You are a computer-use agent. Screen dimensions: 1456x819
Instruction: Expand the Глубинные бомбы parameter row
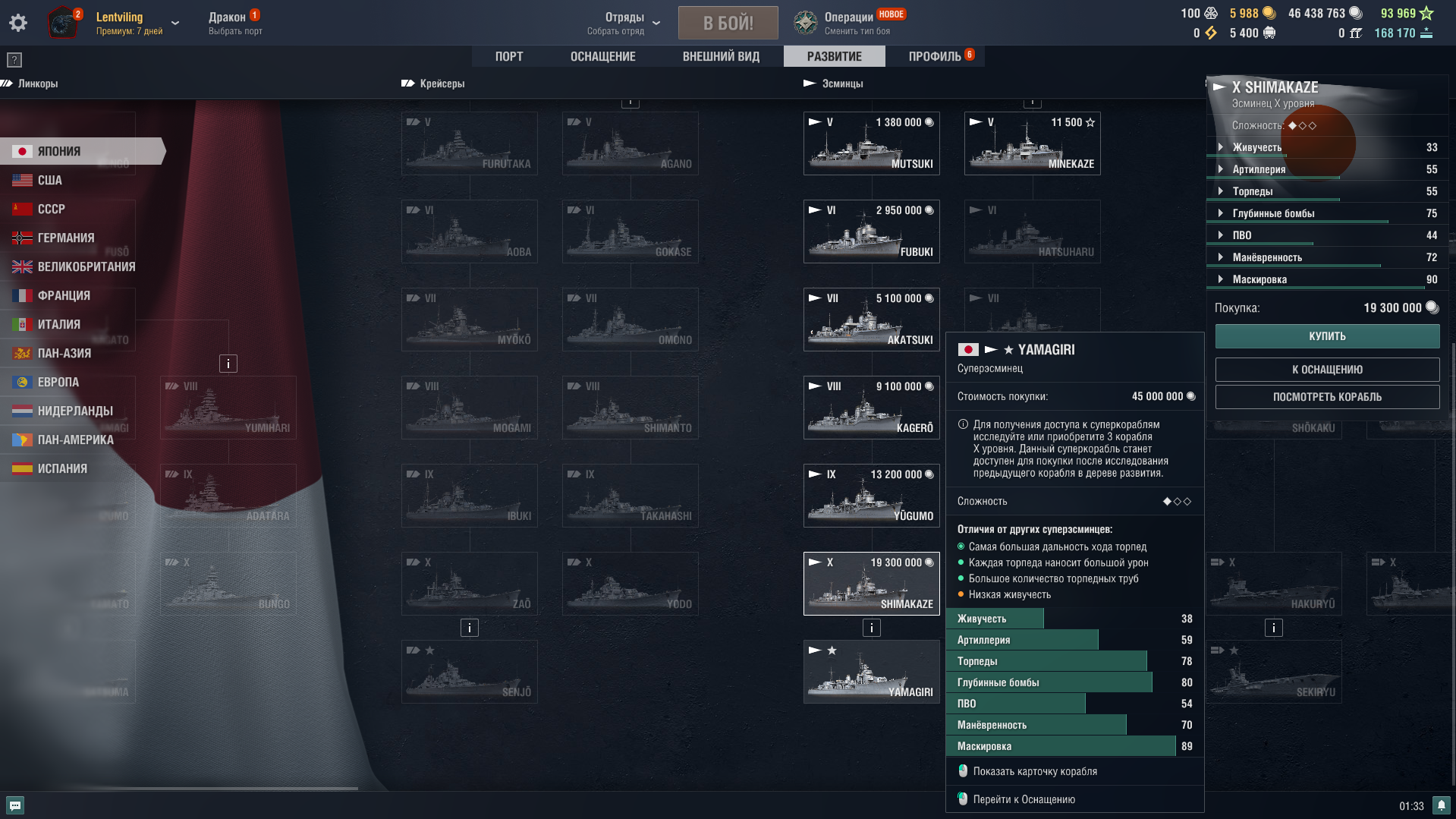[x=1328, y=213]
